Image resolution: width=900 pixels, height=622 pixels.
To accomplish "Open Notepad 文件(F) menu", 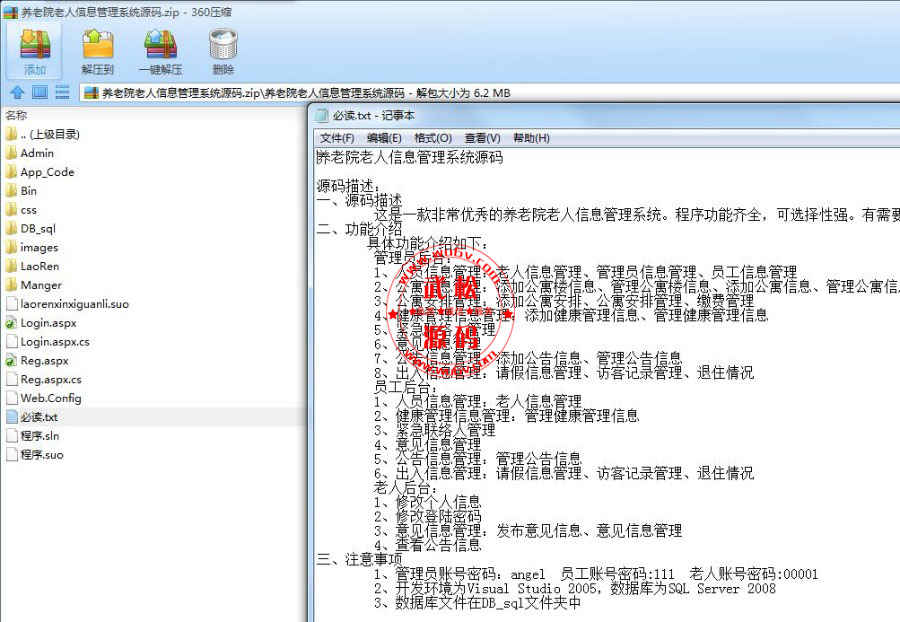I will click(x=337, y=138).
